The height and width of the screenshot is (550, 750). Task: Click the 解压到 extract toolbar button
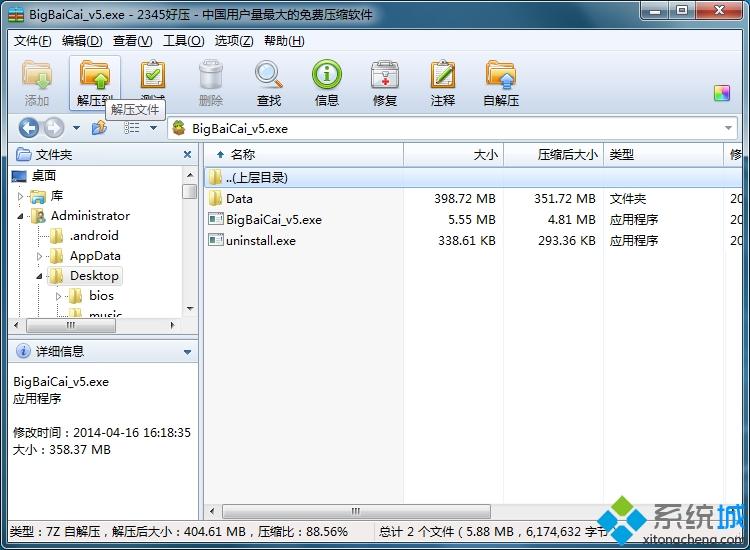tap(95, 82)
